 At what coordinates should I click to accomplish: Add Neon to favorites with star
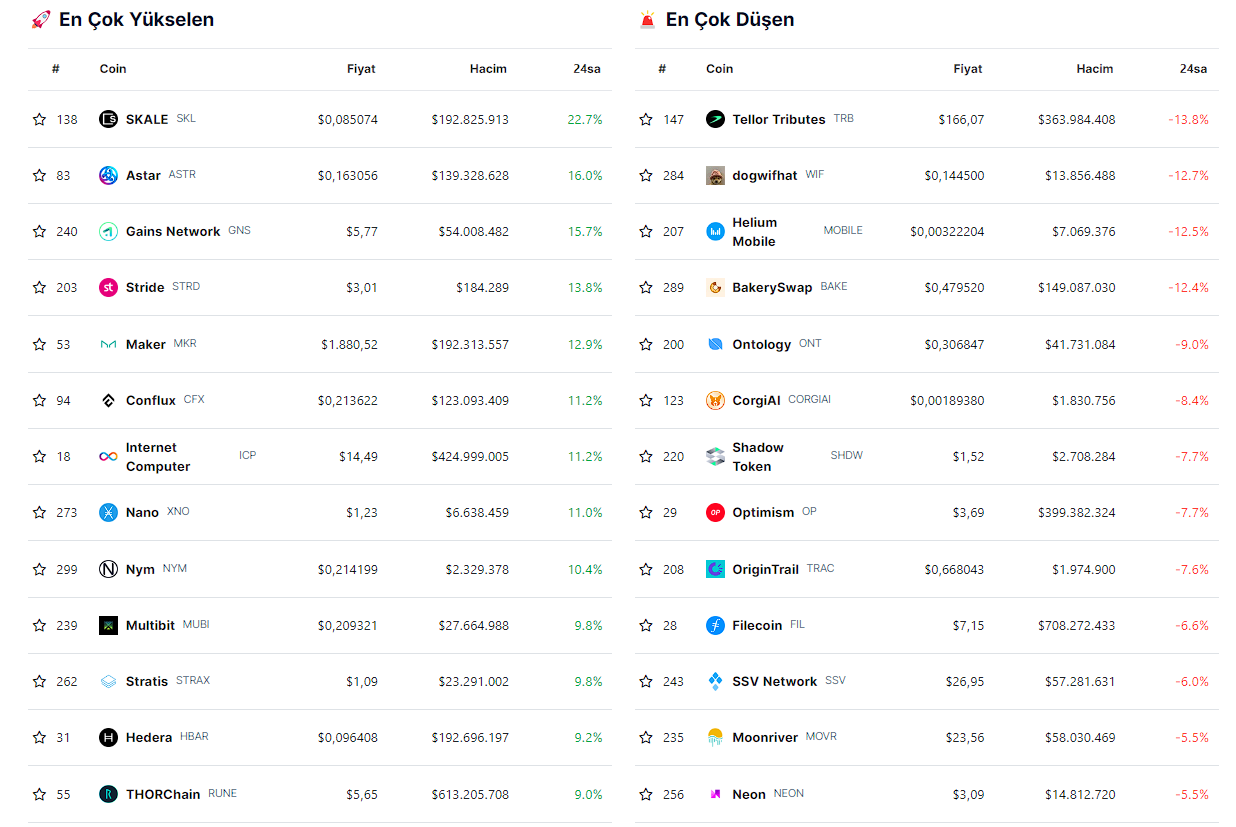[645, 794]
